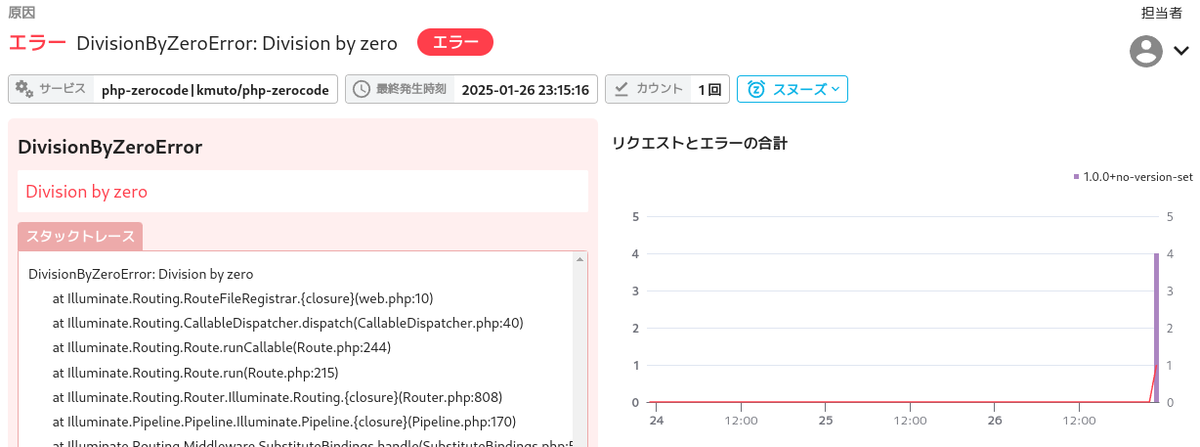Viewport: 1200px width, 447px height.
Task: Click the alarm clock snooze icon
Action: click(x=757, y=89)
